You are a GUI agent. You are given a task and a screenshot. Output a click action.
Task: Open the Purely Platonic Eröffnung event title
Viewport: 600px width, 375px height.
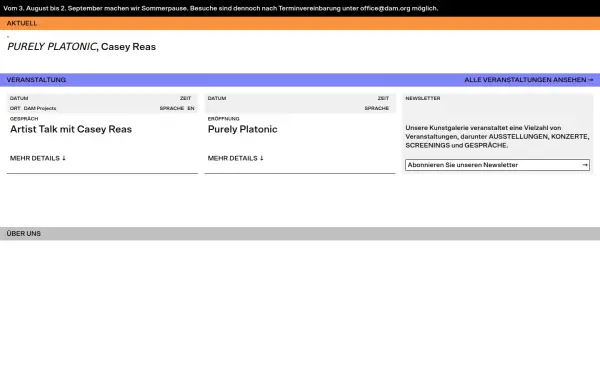tap(243, 129)
